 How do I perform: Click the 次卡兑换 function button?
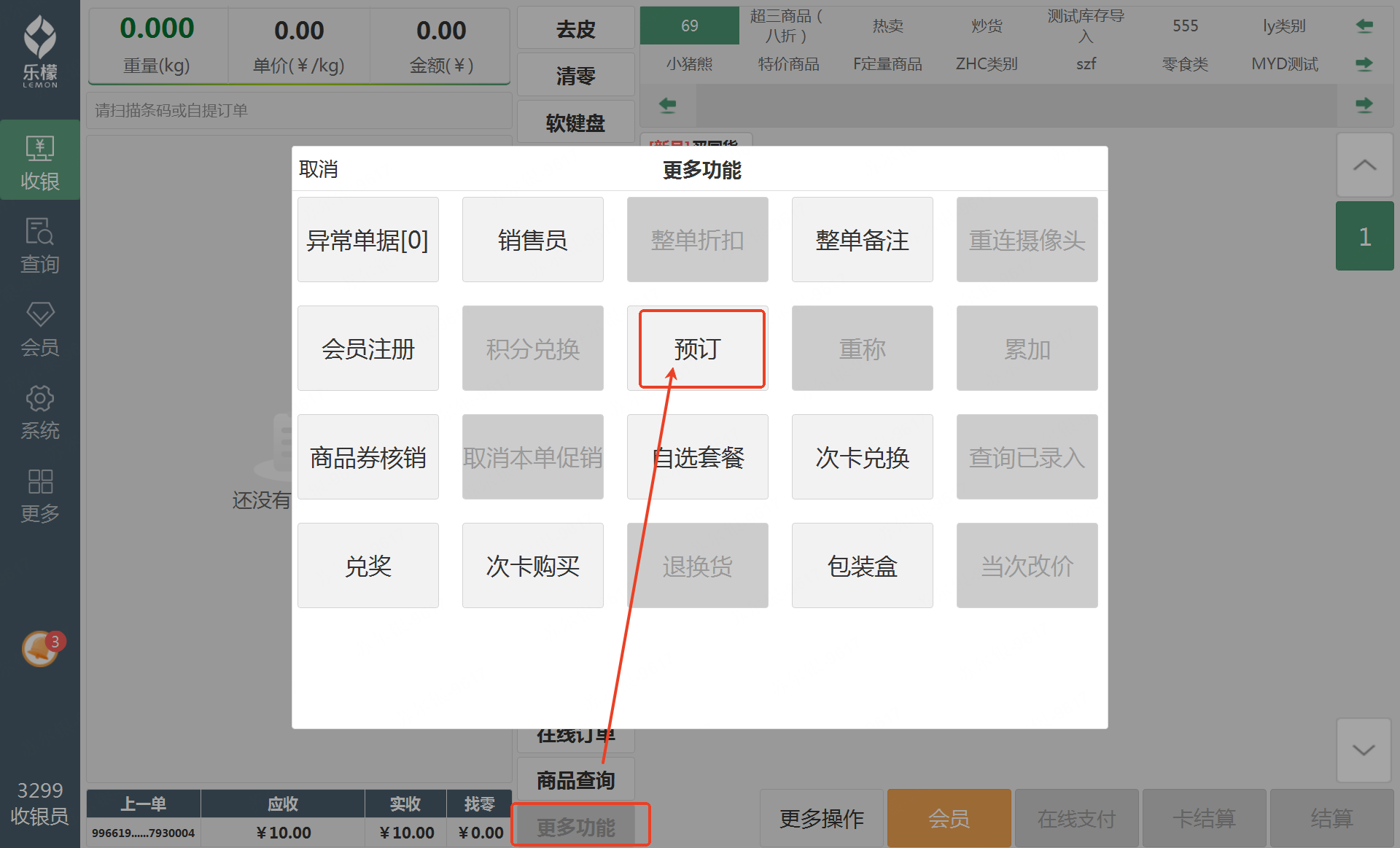coord(862,457)
